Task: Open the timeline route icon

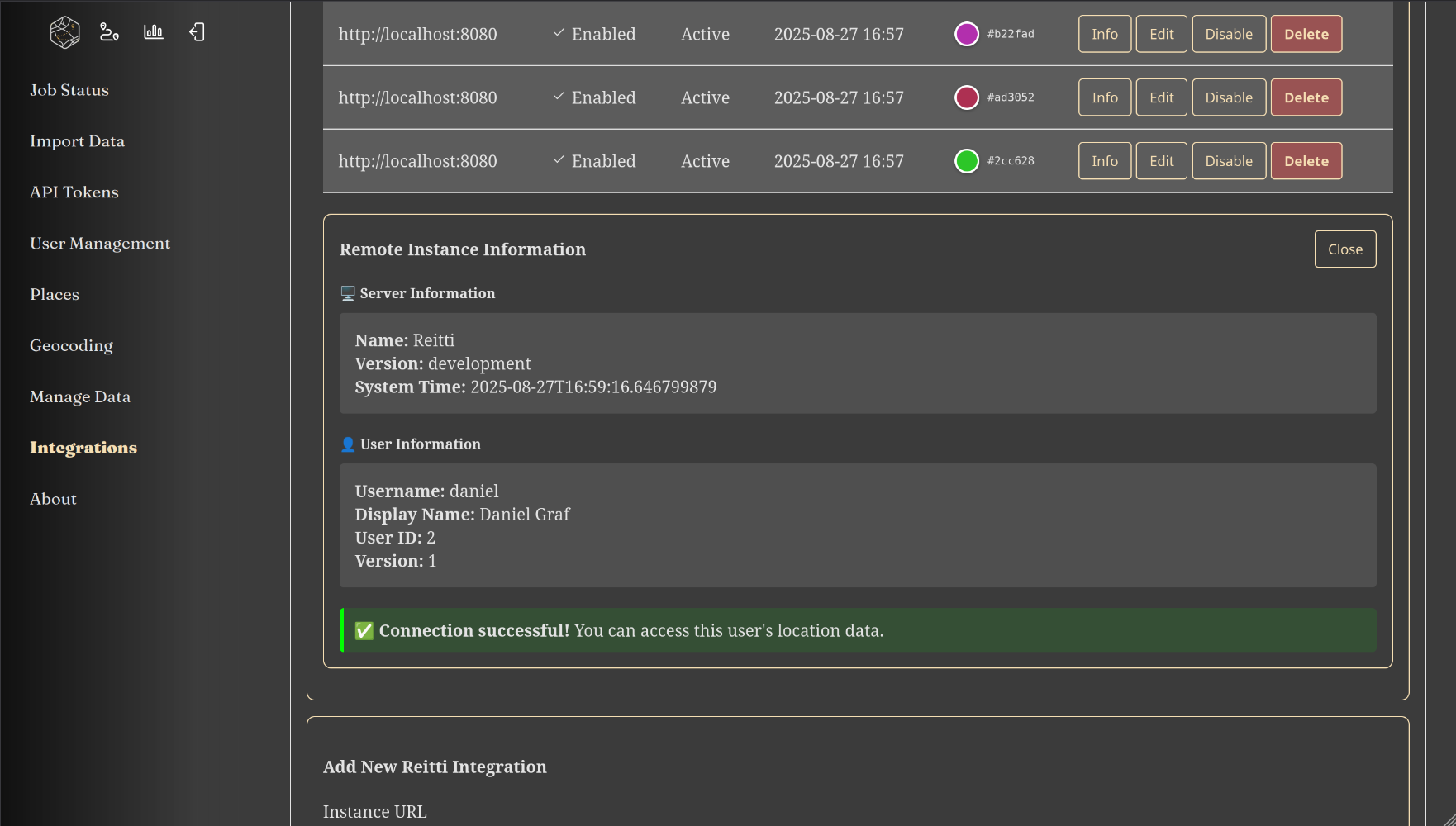Action: 109,32
